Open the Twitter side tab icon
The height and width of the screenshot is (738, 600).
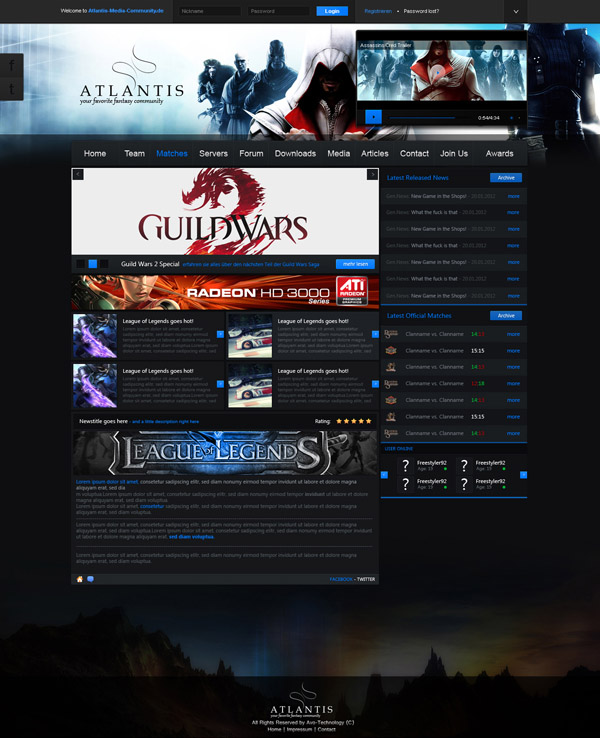point(11,88)
